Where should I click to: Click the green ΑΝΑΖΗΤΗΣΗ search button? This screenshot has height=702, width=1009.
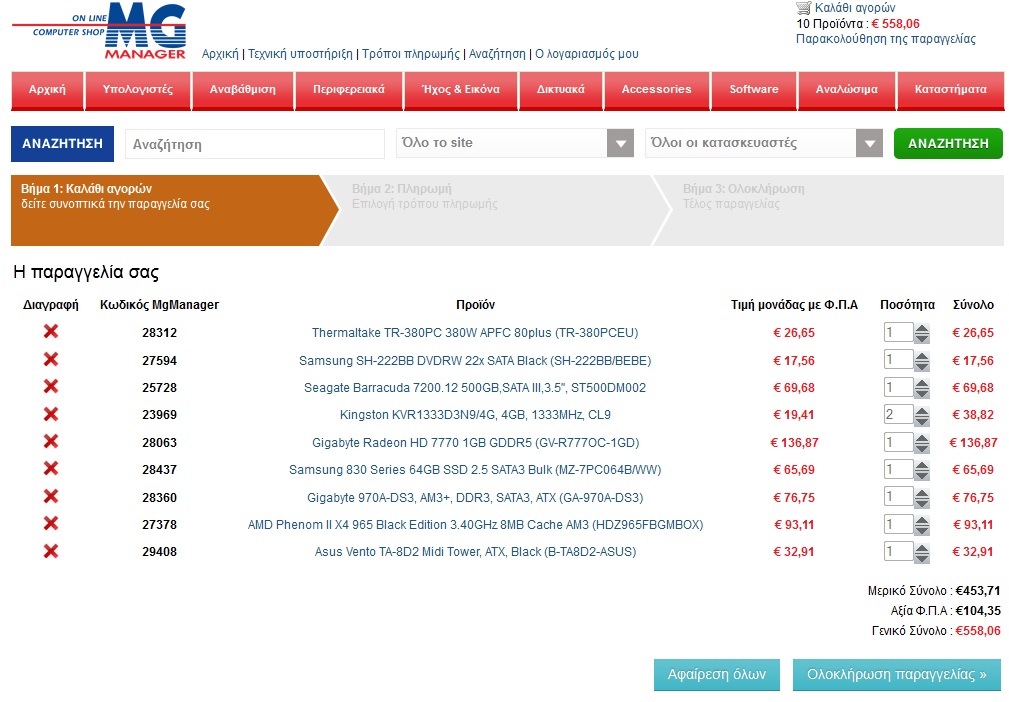pyautogui.click(x=948, y=143)
